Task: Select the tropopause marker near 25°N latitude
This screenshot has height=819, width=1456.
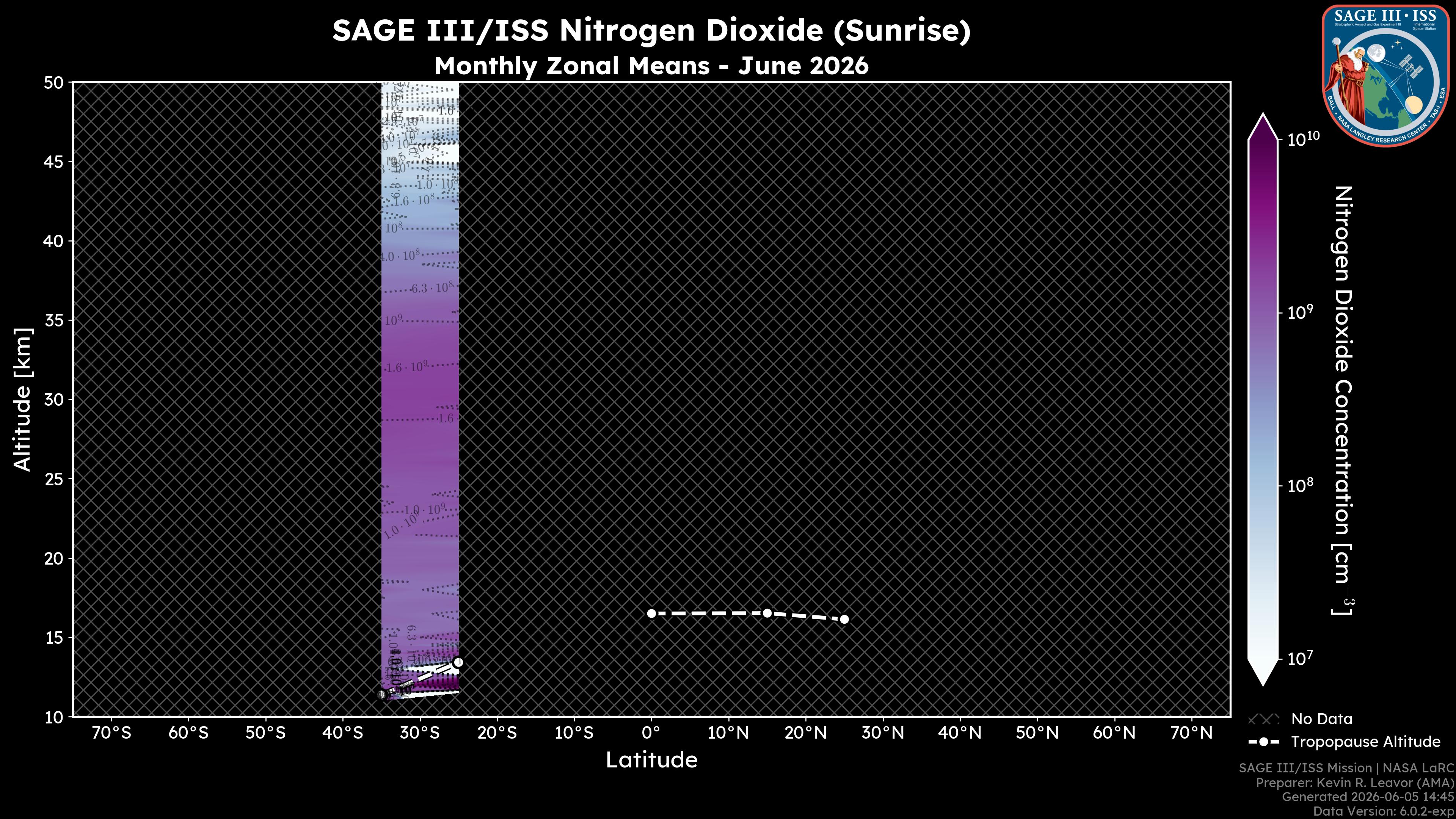Action: point(844,619)
